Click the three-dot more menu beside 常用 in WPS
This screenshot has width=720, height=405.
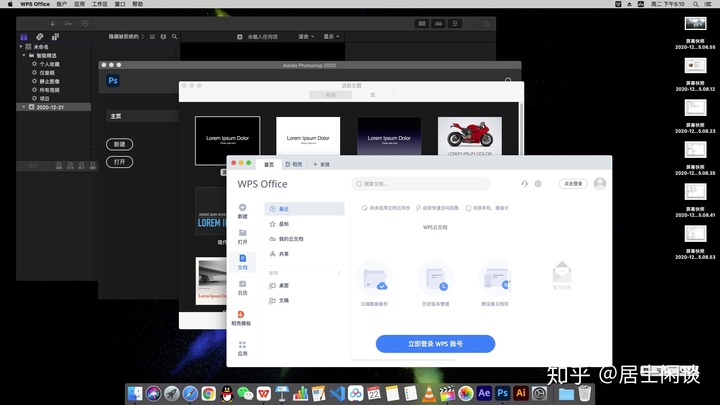[339, 273]
